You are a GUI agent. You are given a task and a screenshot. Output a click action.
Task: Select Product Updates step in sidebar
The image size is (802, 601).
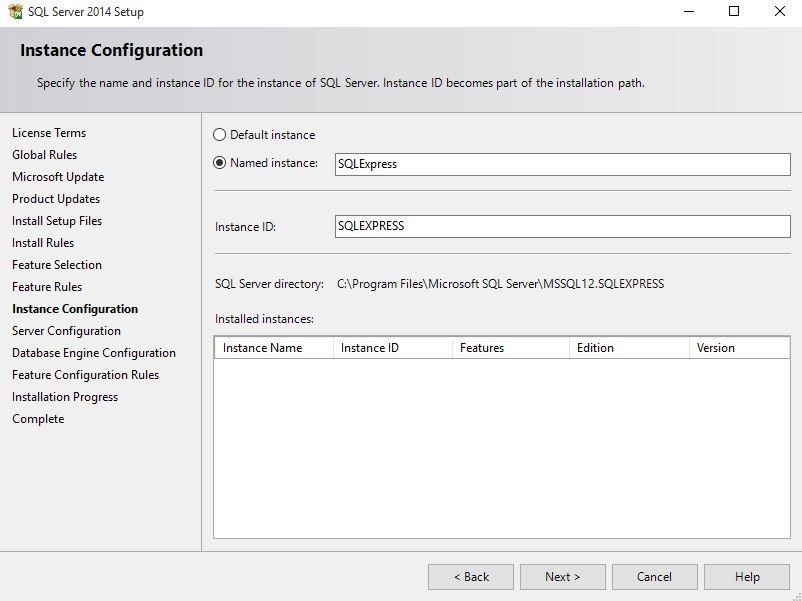(56, 198)
